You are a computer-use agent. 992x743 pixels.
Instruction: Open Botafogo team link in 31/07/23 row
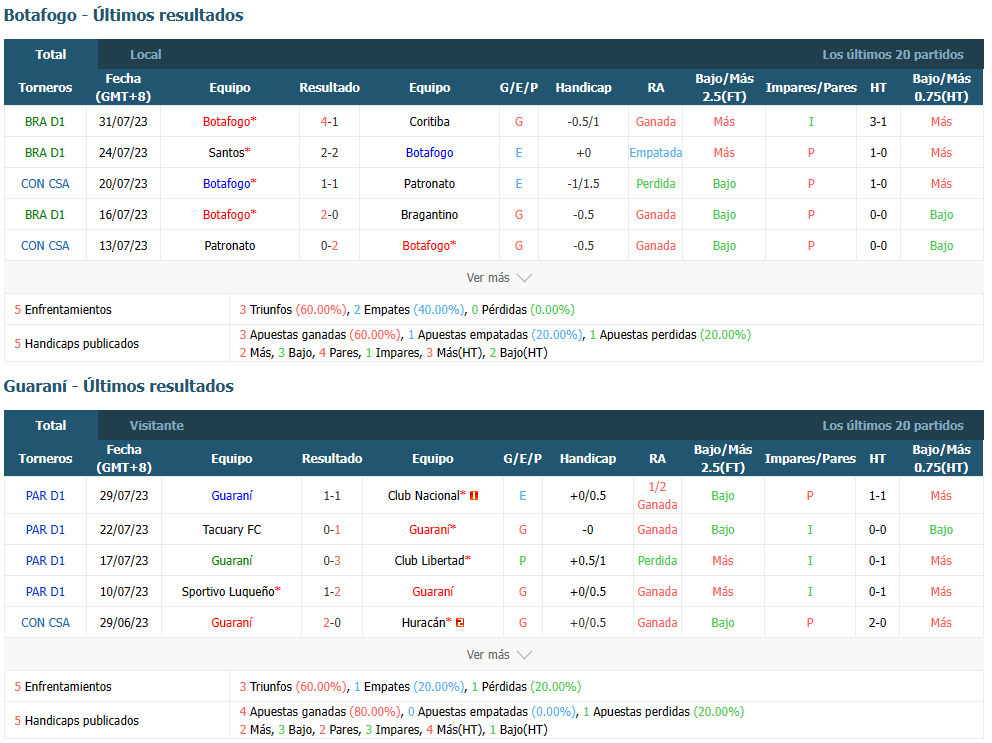click(230, 122)
